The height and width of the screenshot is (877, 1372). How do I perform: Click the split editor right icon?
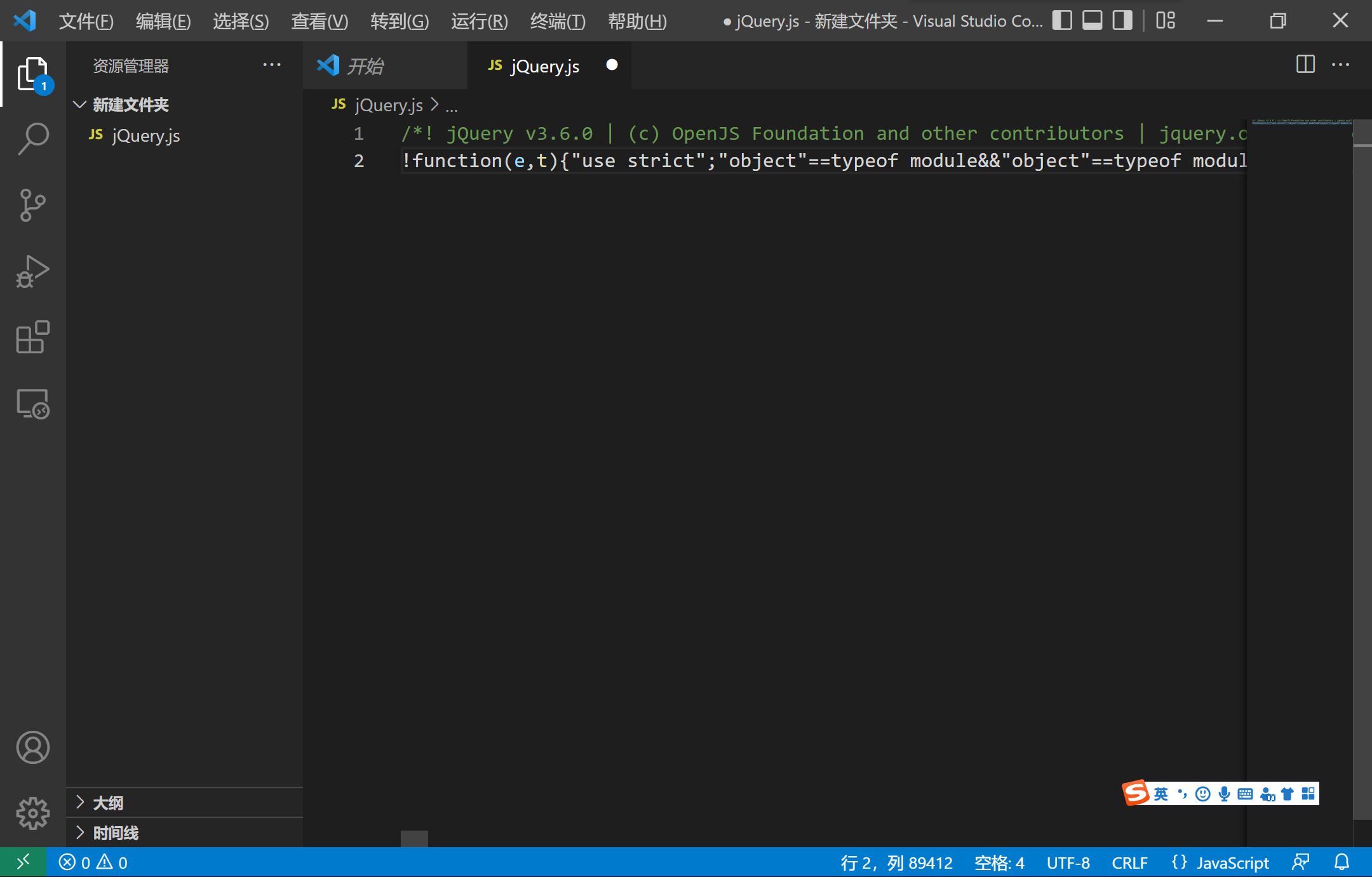pos(1305,65)
